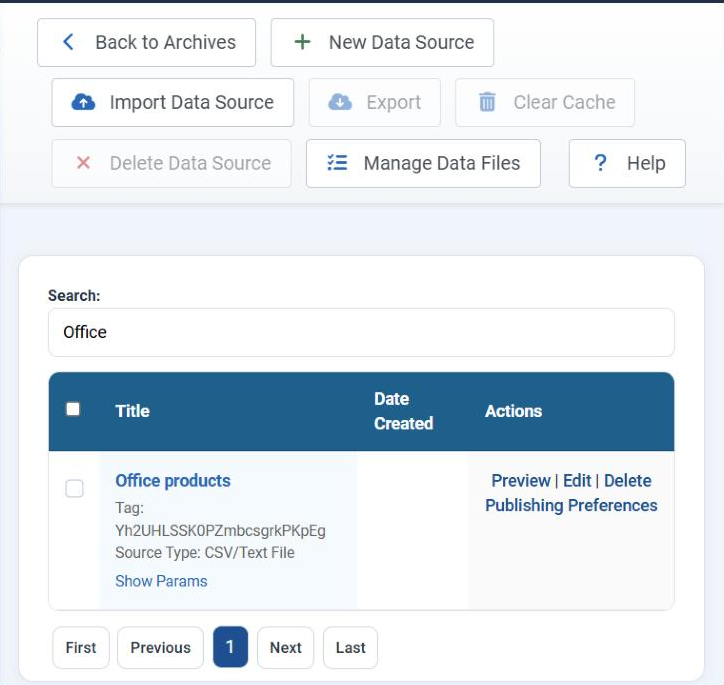Viewport: 724px width, 685px height.
Task: Select page 1 in pagination
Action: pos(230,647)
